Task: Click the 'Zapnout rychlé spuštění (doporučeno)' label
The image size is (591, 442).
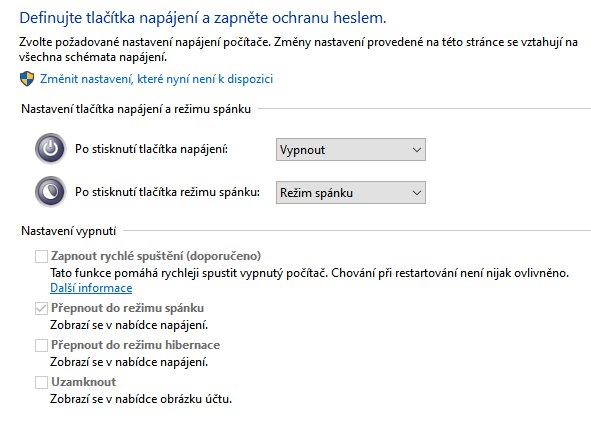Action: pos(156,256)
